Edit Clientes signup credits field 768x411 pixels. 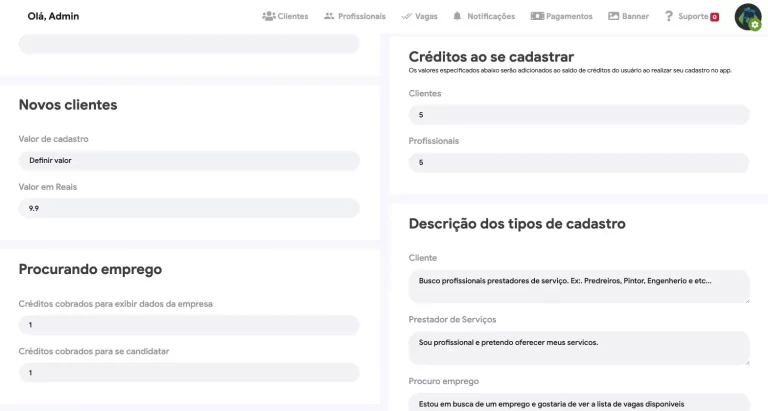(579, 115)
